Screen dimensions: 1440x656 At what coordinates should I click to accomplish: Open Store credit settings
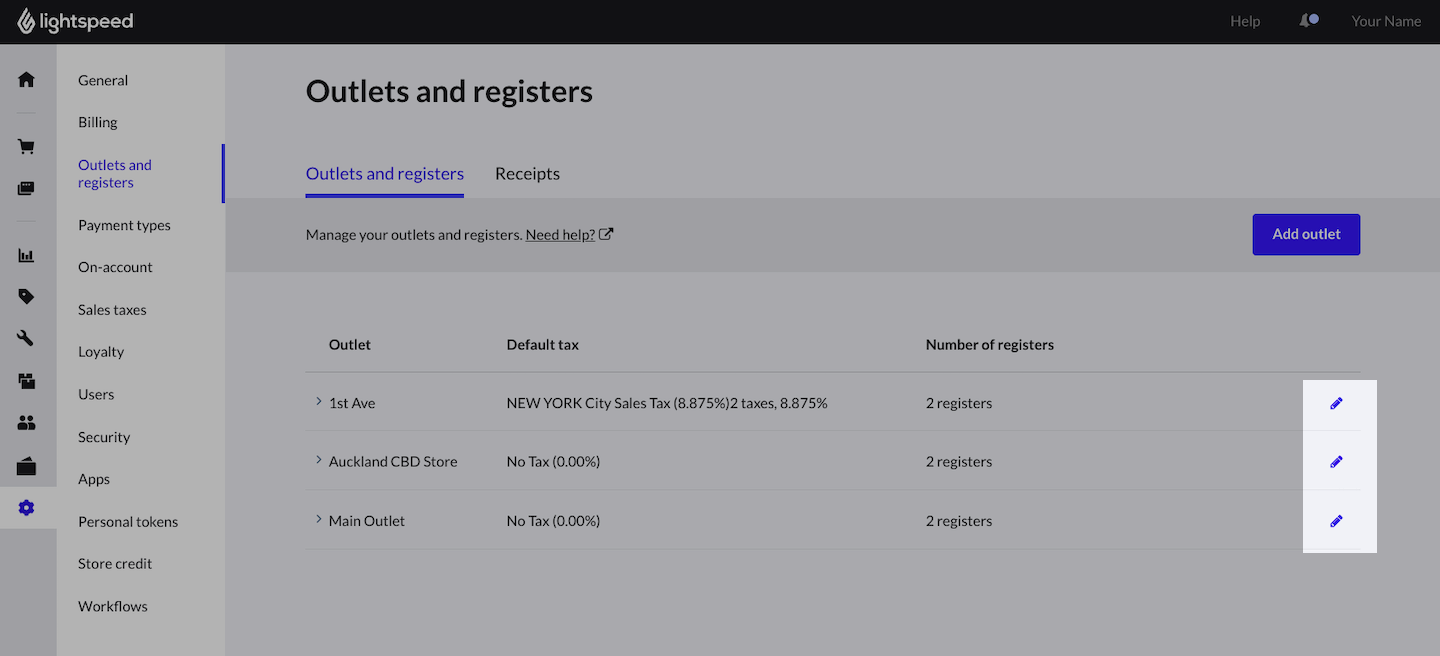115,564
